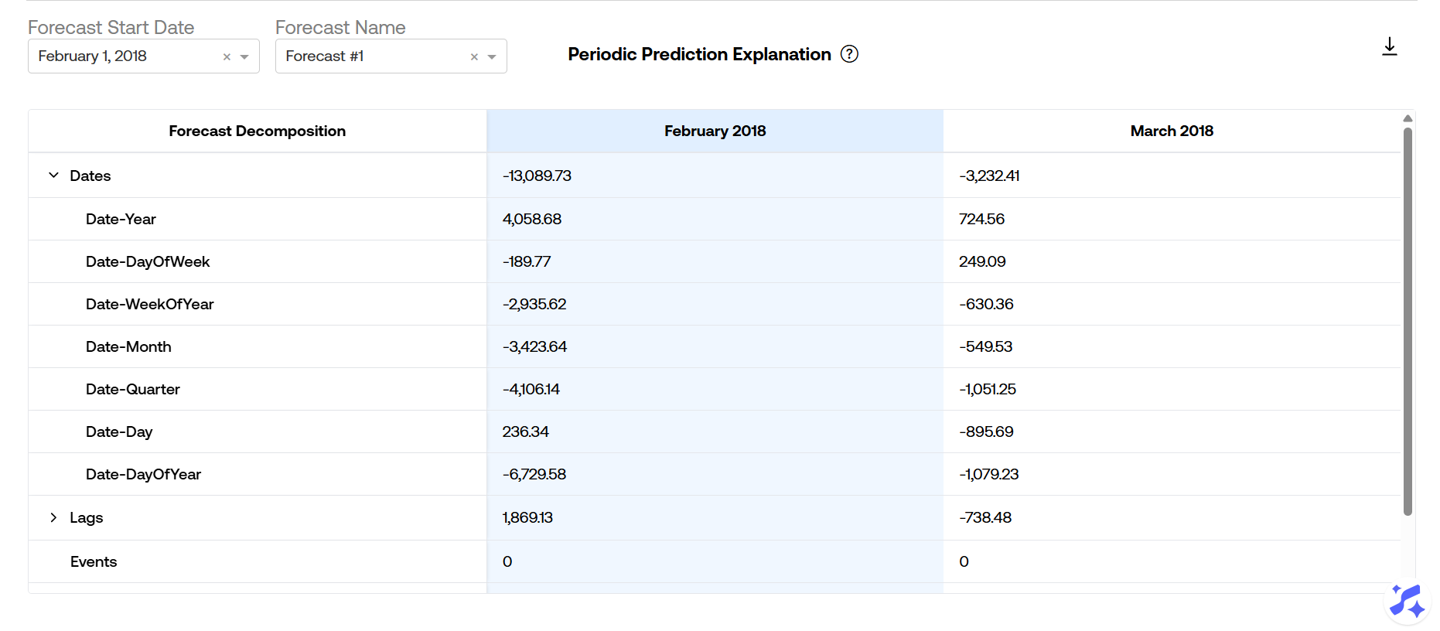
Task: Open the Forecast Start Date dropdown arrow
Action: (245, 57)
